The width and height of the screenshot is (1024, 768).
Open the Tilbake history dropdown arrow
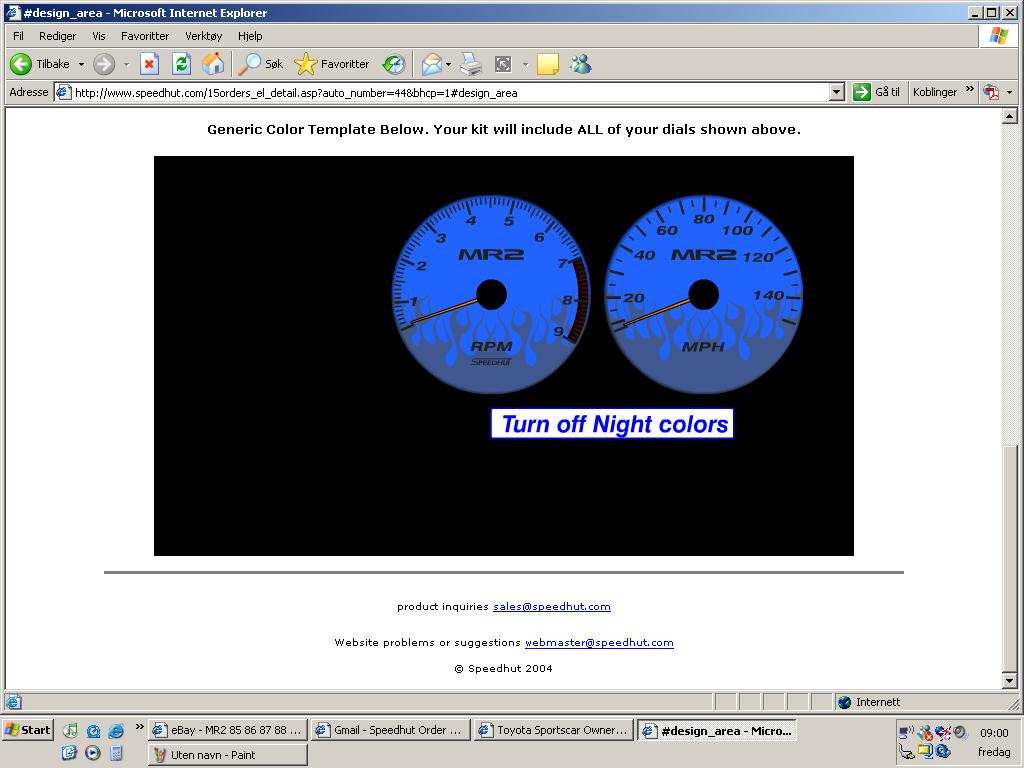pos(81,64)
